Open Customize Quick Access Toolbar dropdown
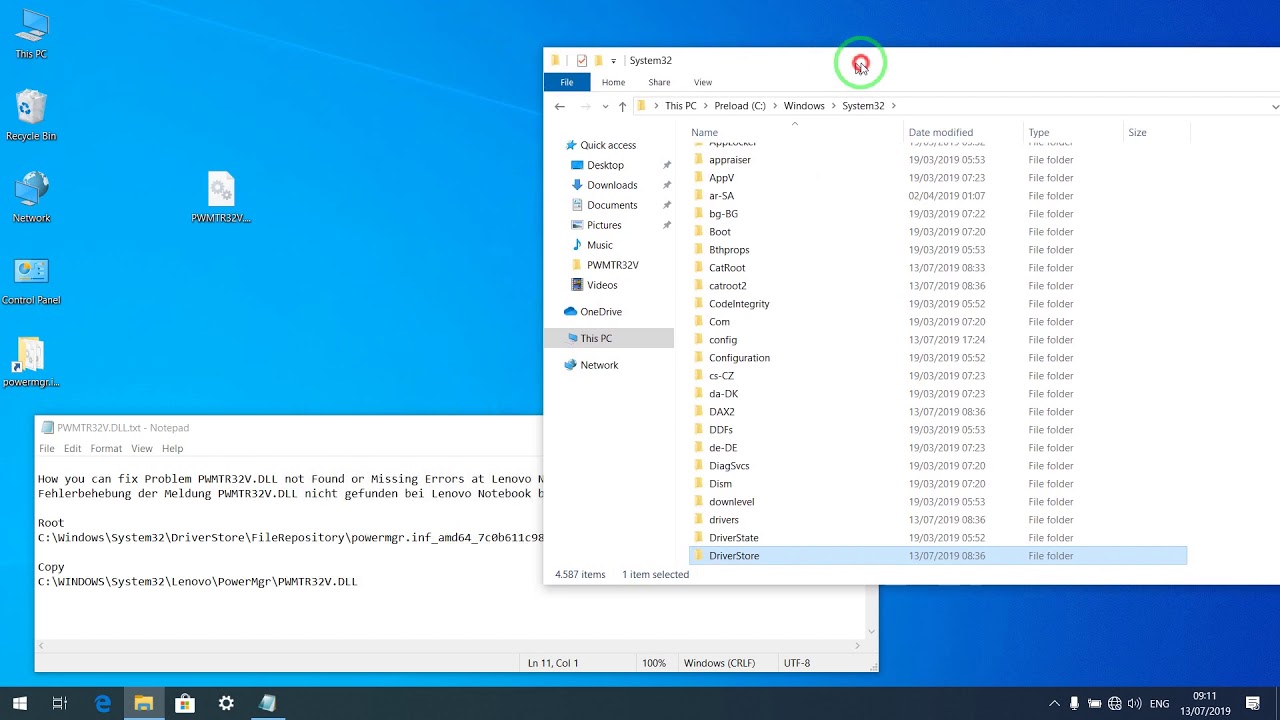This screenshot has height=720, width=1280. tap(613, 61)
